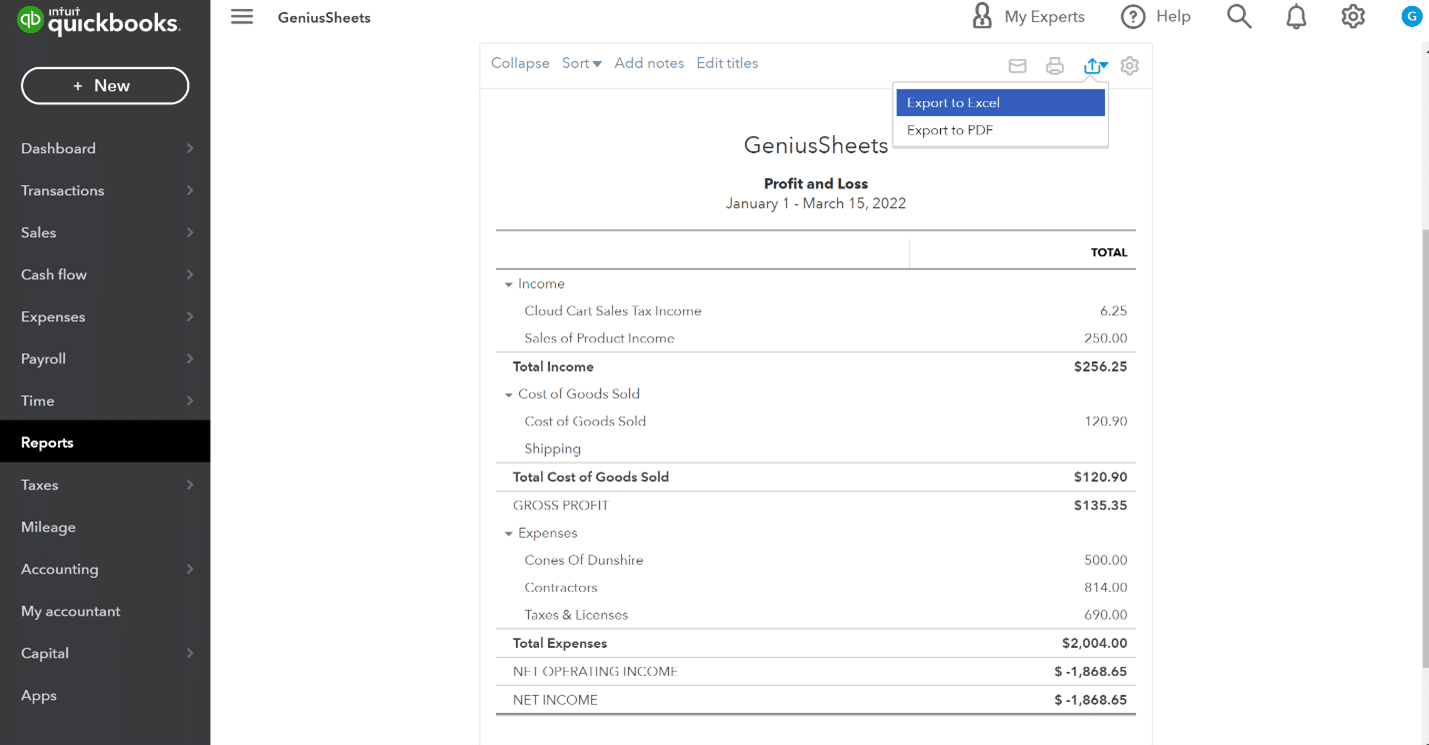Print the report using printer icon

click(1054, 66)
